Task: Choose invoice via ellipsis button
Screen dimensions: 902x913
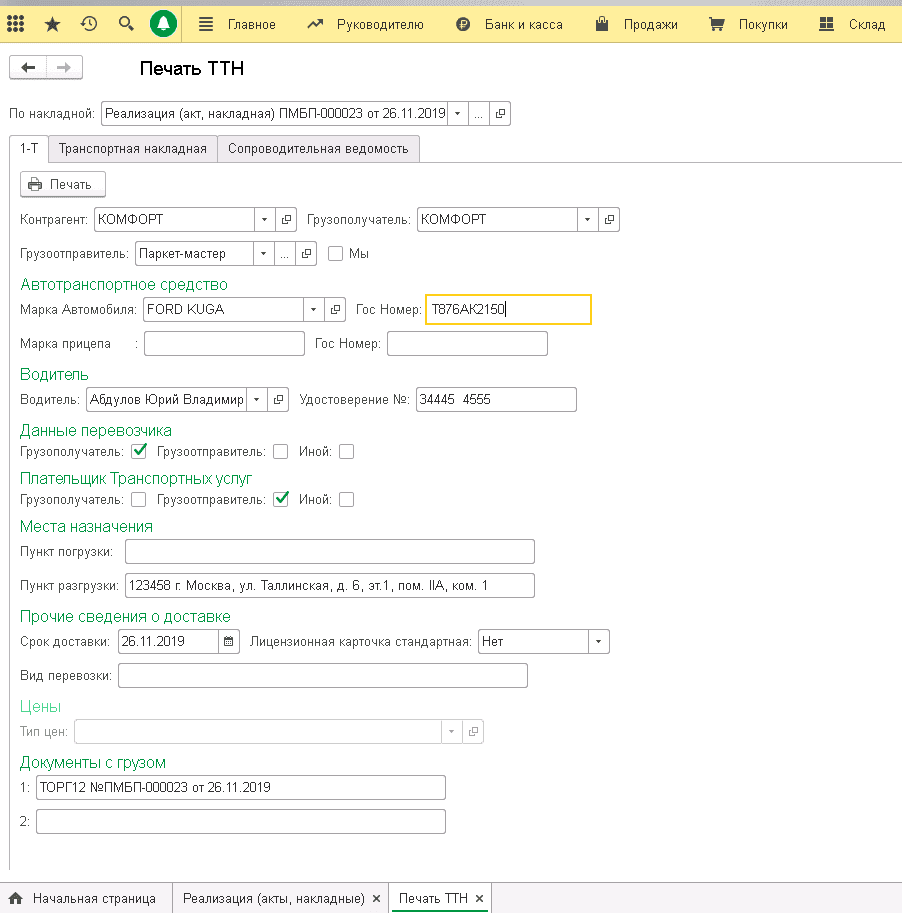Action: [x=478, y=114]
